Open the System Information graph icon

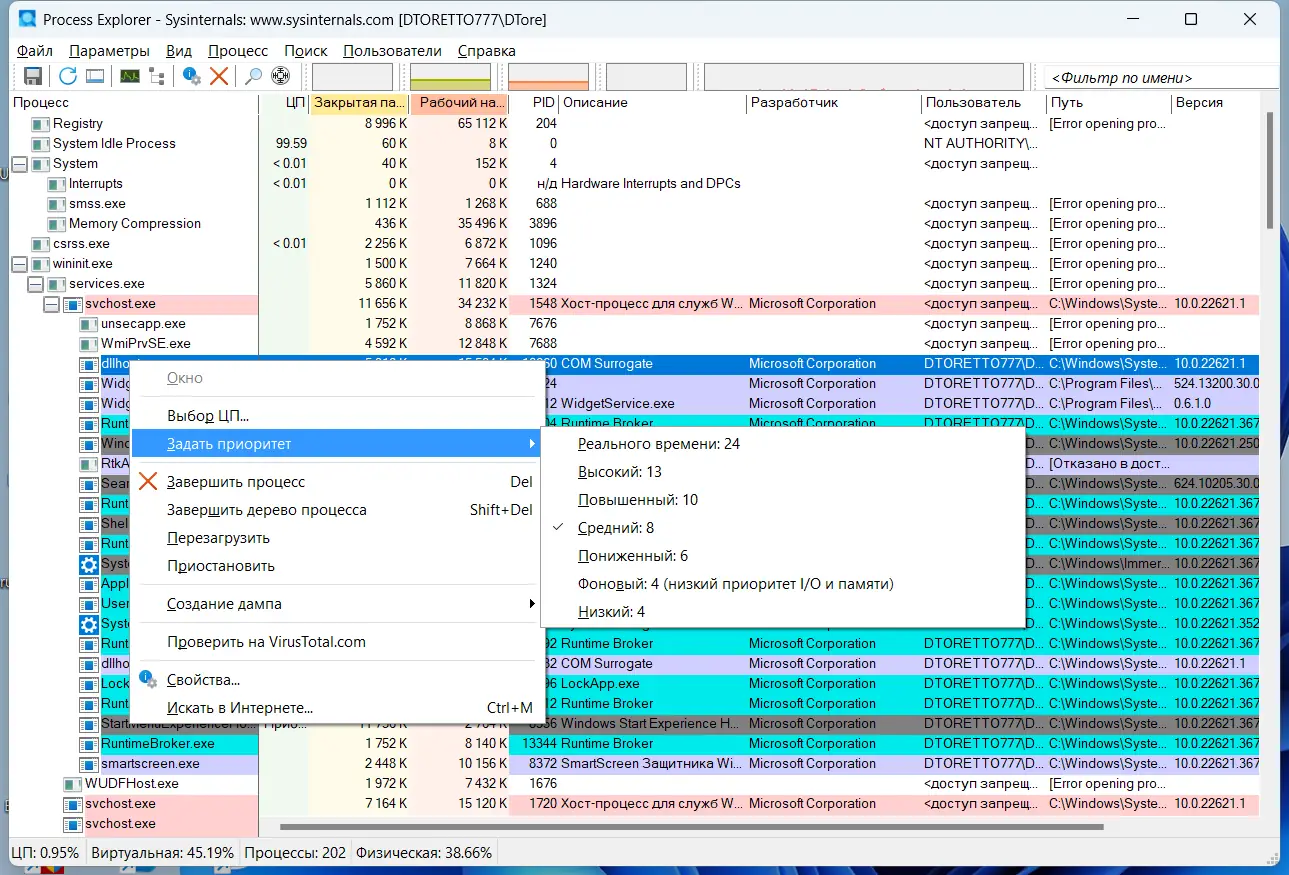coord(130,76)
